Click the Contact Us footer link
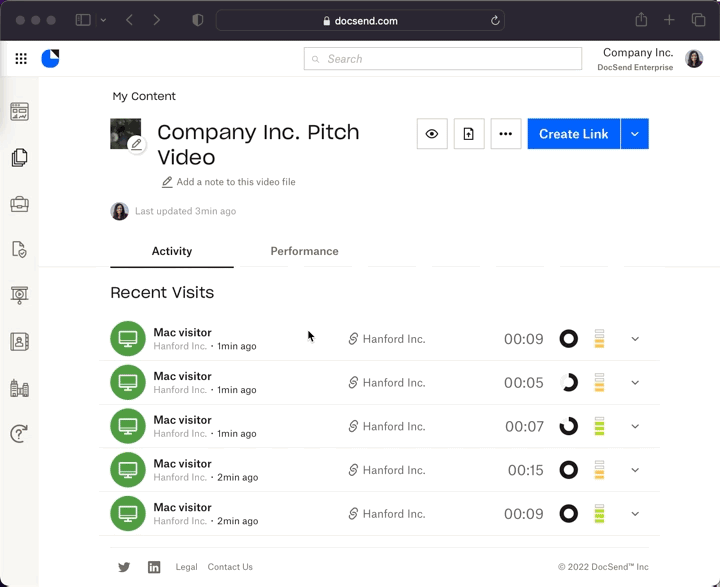 (230, 567)
